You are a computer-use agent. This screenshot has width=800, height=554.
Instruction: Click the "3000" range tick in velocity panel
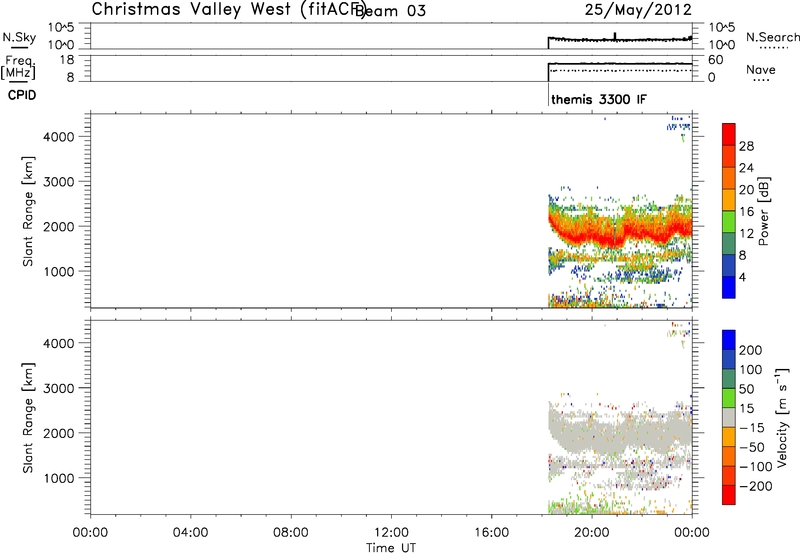59,388
